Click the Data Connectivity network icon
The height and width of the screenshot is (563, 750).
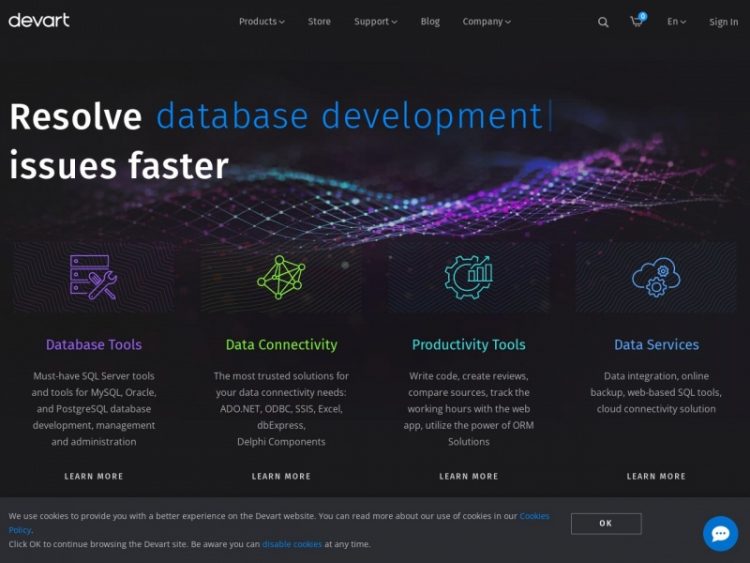[281, 277]
